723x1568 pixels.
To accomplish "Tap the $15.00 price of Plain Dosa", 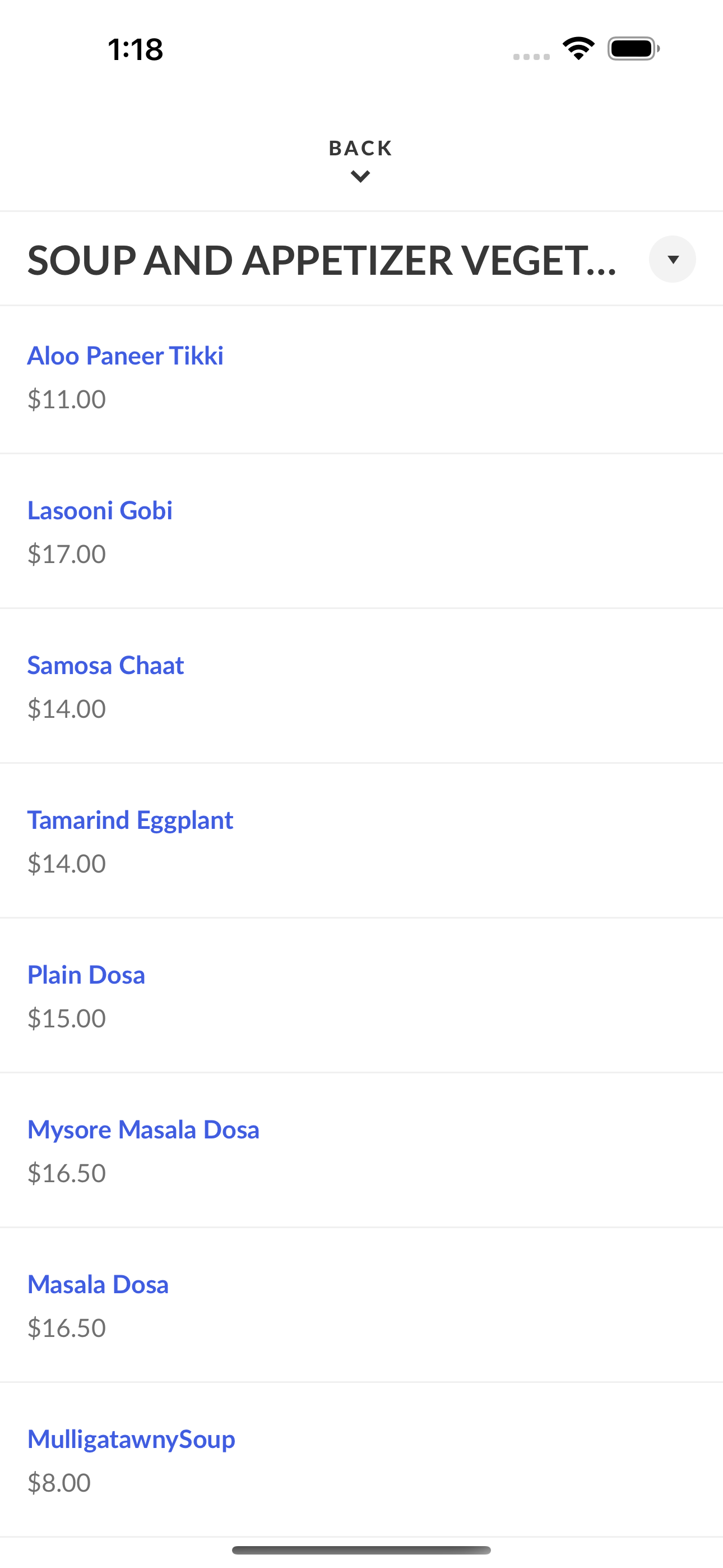I will tap(67, 1018).
